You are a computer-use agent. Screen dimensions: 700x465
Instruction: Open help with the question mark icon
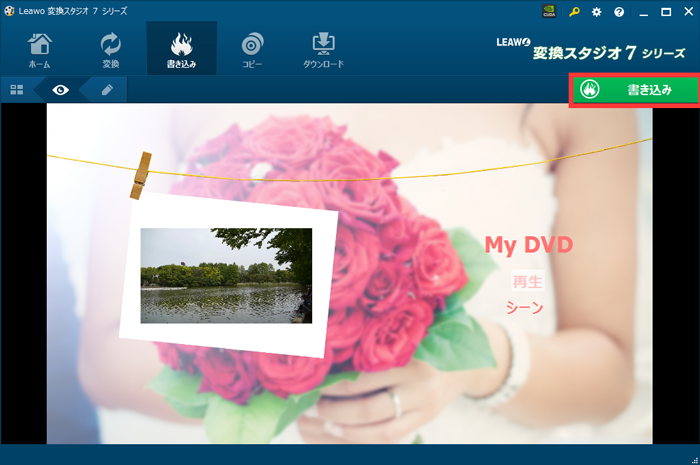click(x=619, y=12)
